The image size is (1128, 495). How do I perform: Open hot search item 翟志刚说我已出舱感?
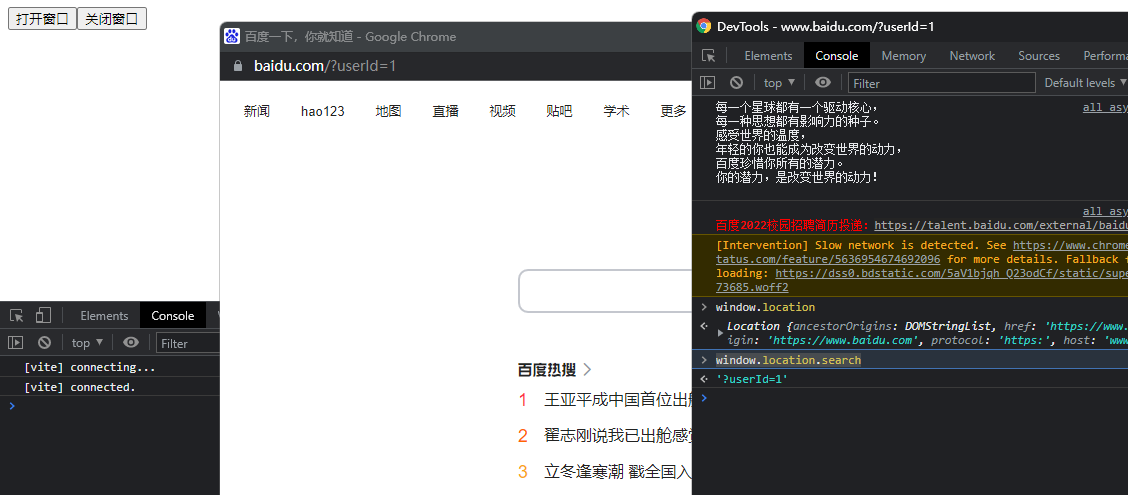coord(618,435)
